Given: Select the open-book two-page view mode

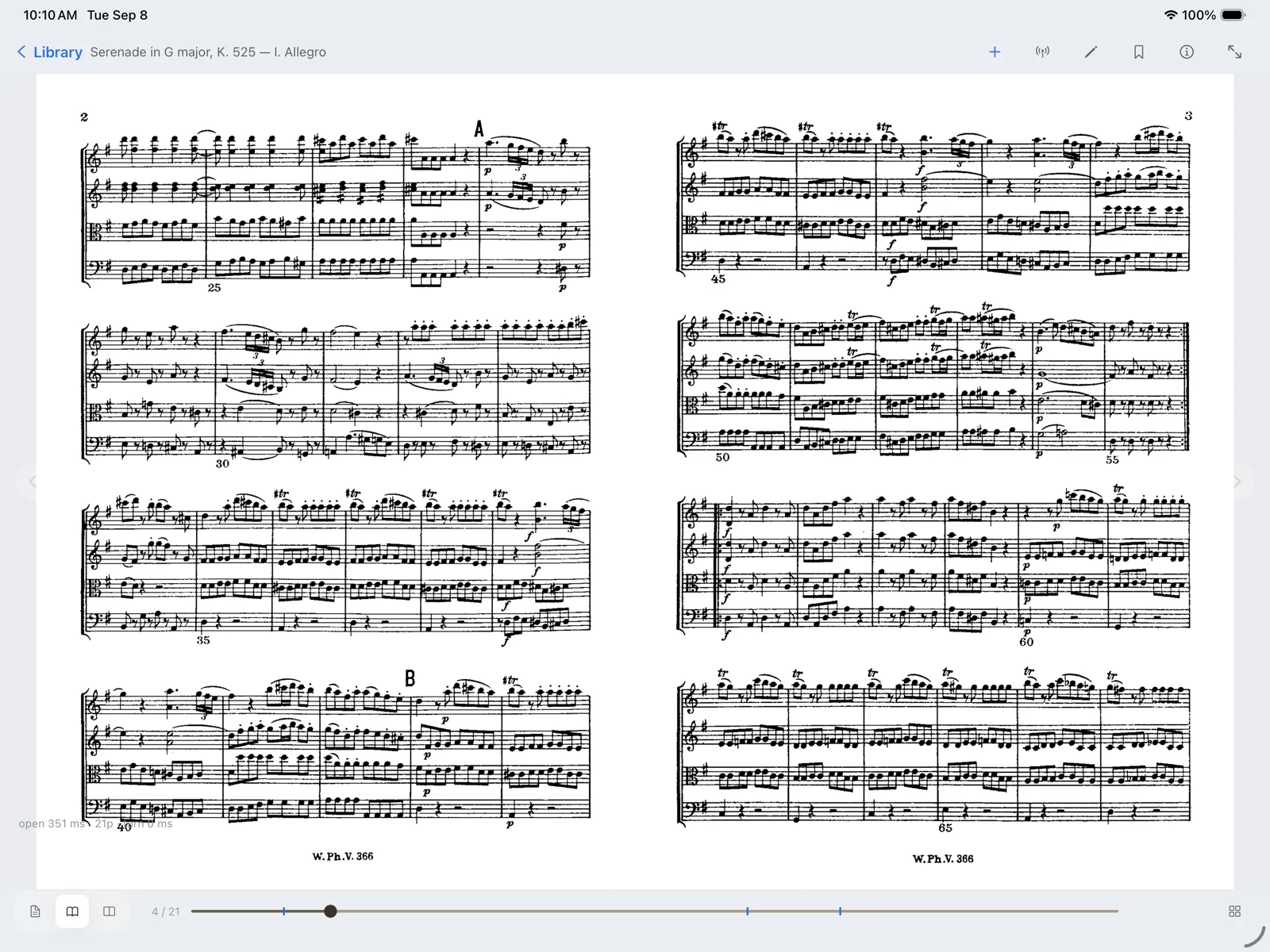Looking at the screenshot, I should 72,912.
